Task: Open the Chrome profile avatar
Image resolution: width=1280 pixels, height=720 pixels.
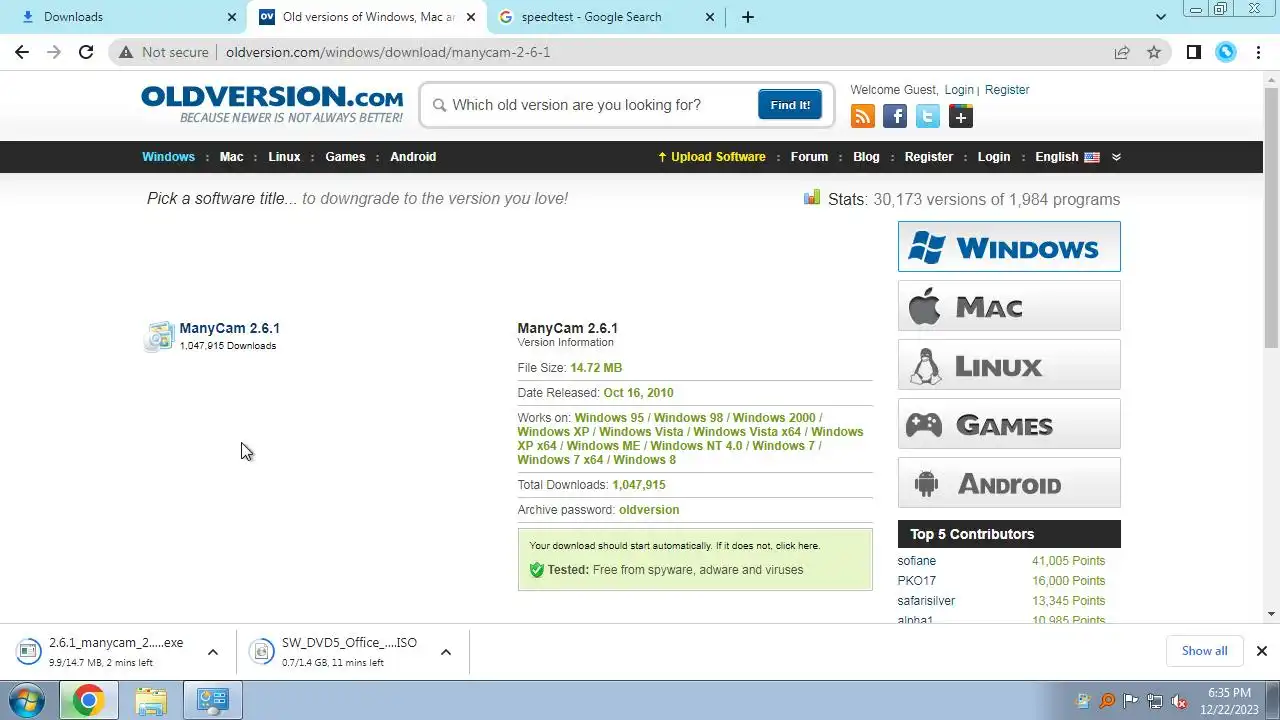Action: (x=1226, y=52)
